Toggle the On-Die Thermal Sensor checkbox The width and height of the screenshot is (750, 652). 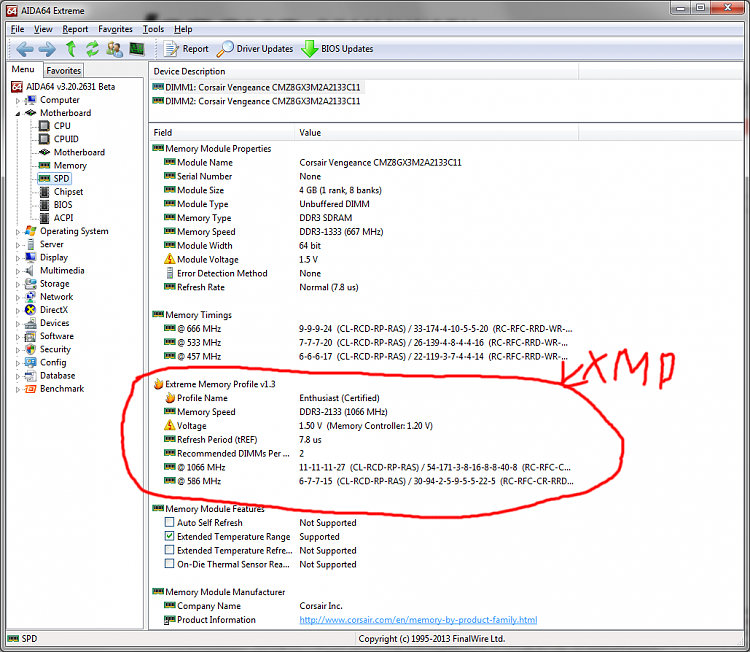click(x=169, y=564)
